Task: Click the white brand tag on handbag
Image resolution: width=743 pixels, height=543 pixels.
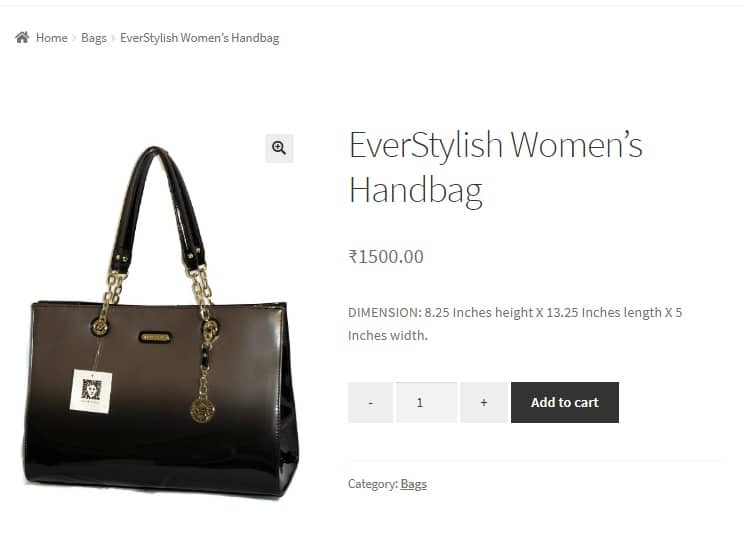Action: click(x=91, y=391)
